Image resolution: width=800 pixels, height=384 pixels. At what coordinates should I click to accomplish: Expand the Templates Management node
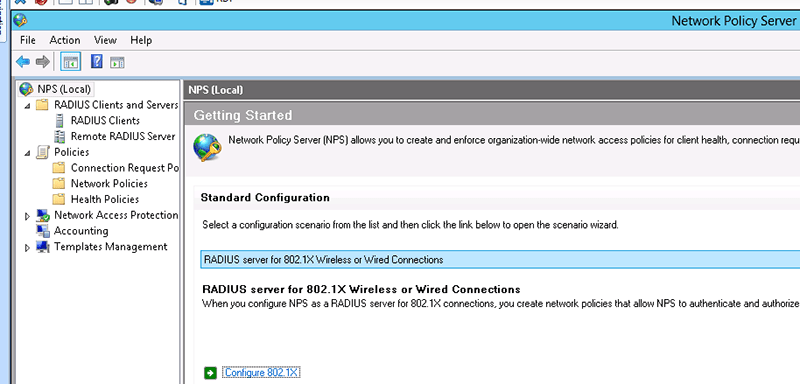coord(28,248)
